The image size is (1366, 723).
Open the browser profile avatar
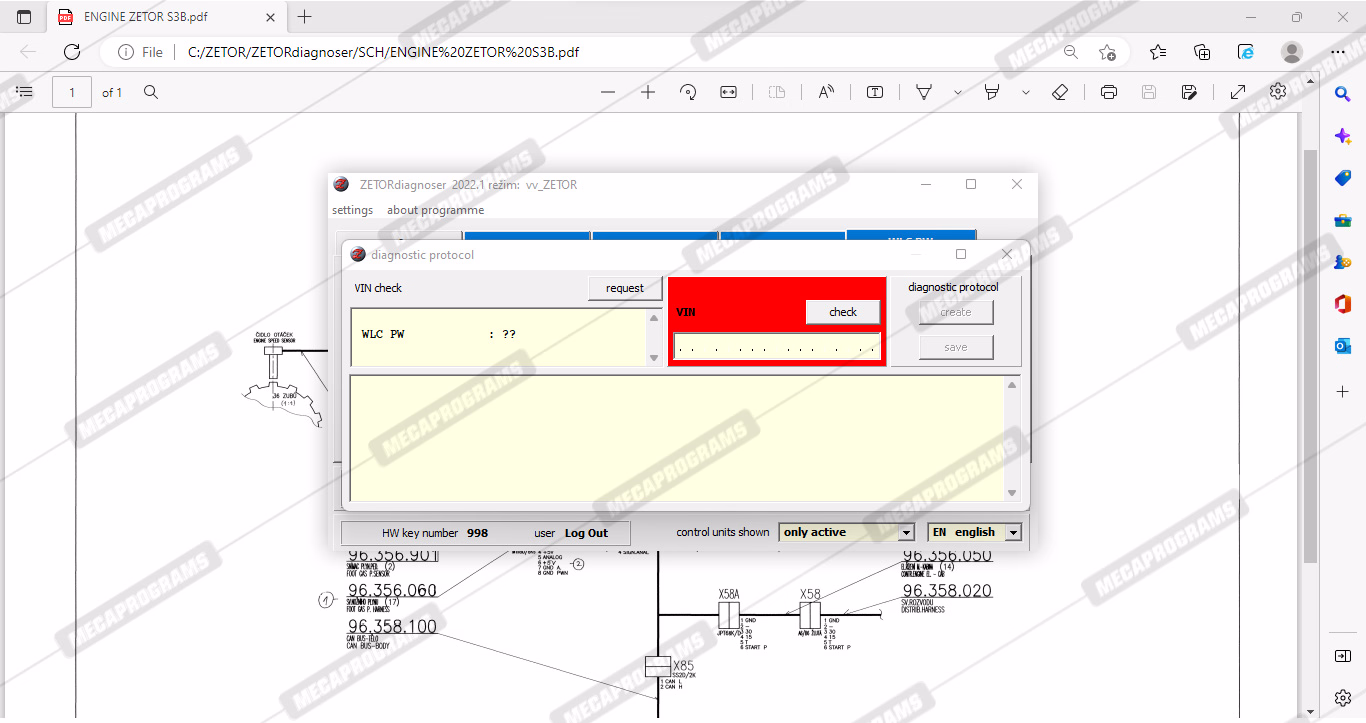[1292, 52]
